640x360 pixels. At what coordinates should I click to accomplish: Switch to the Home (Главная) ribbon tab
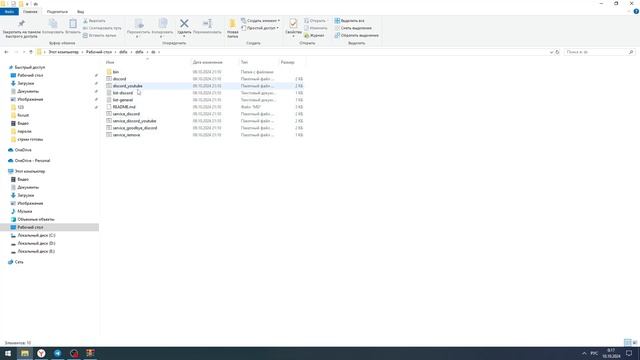point(30,11)
